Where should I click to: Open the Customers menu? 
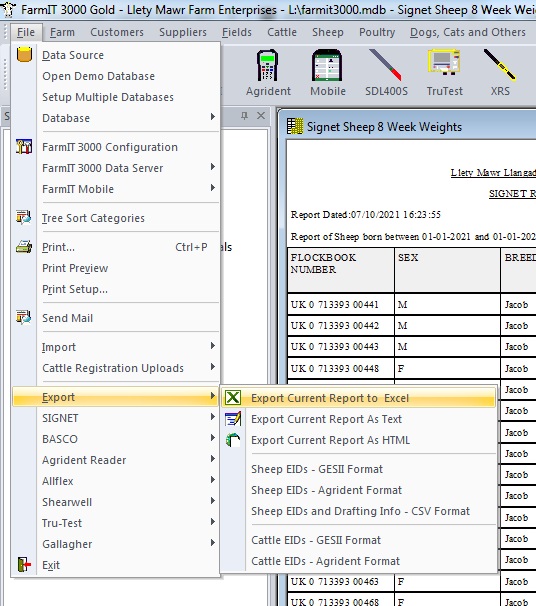pyautogui.click(x=117, y=32)
